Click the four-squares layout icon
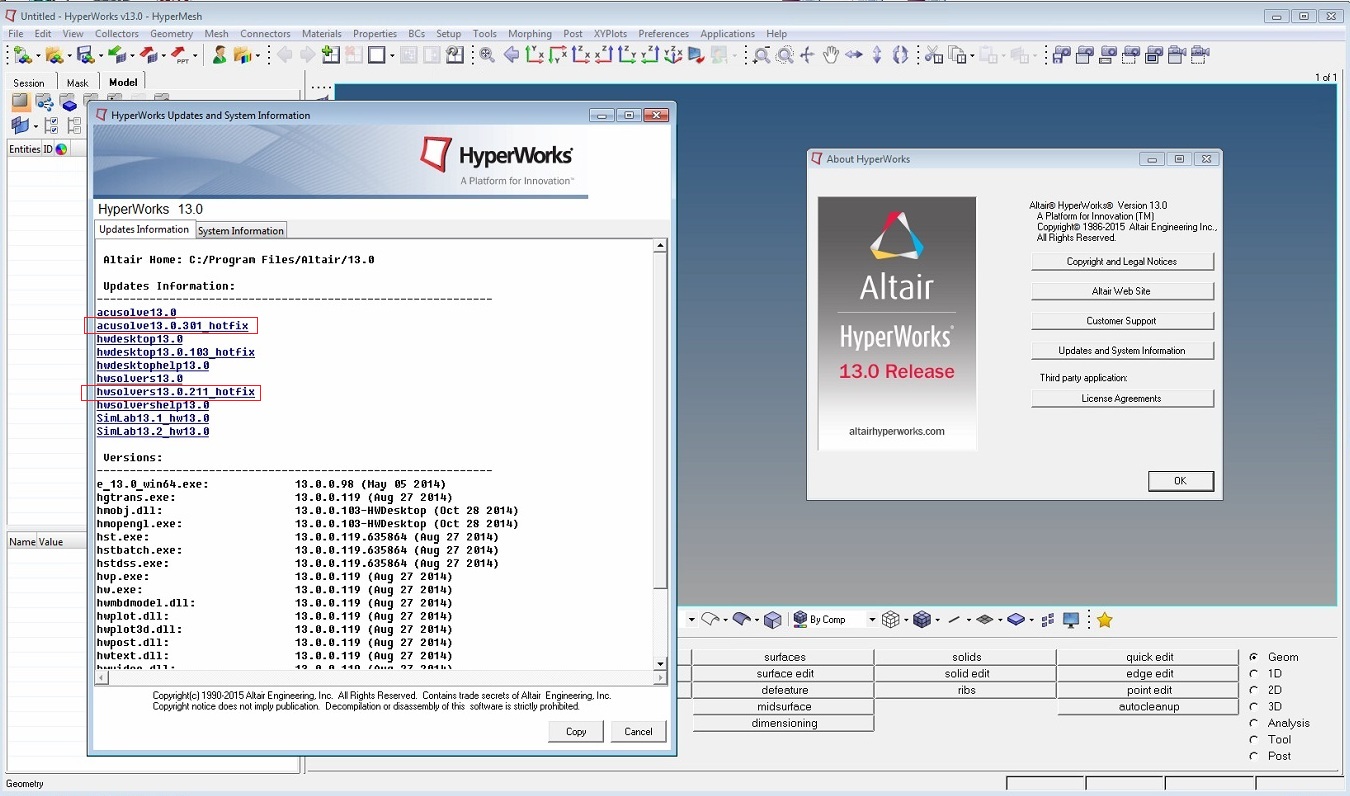 click(x=1048, y=620)
